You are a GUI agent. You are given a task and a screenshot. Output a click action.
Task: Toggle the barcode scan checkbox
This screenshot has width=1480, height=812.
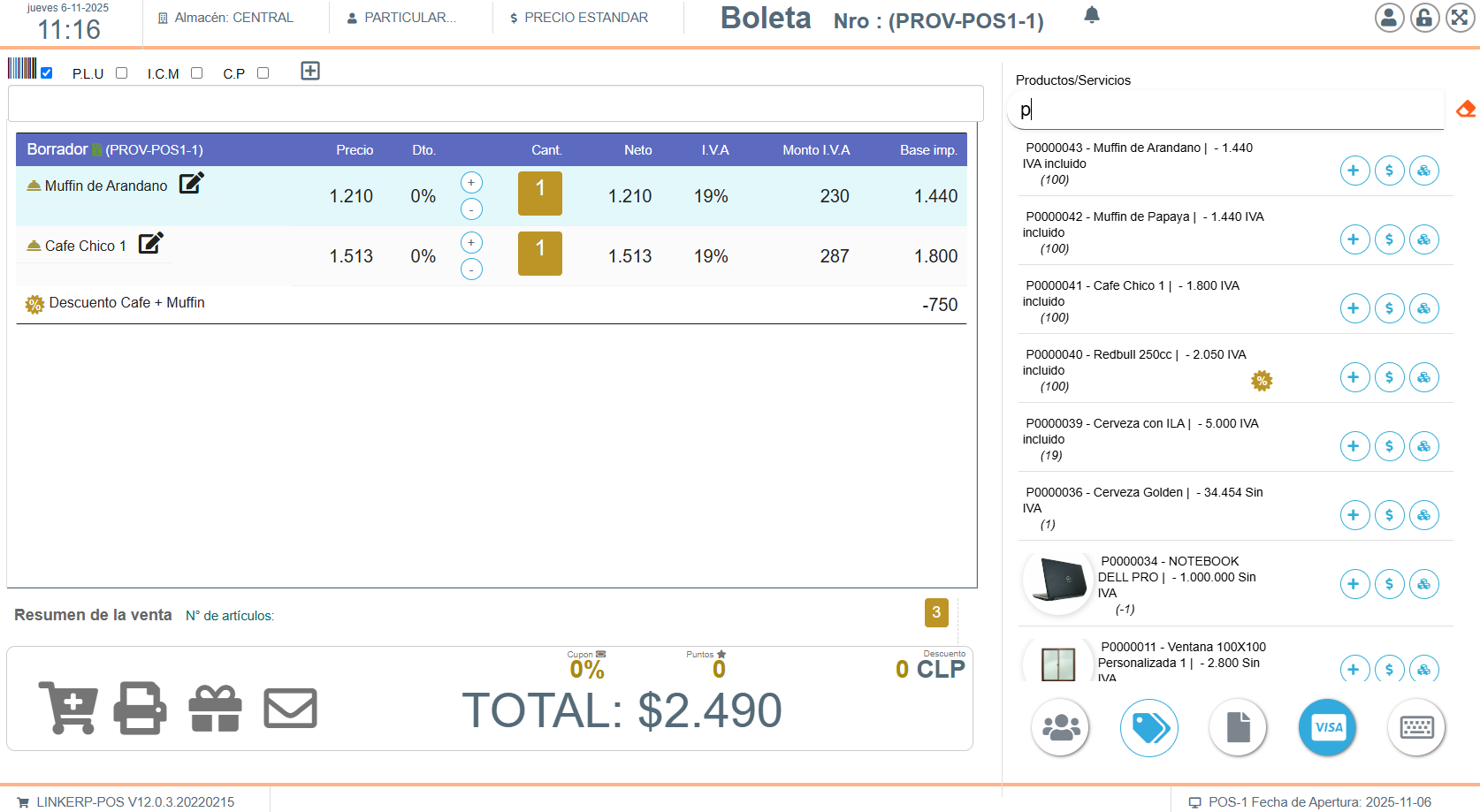[47, 73]
